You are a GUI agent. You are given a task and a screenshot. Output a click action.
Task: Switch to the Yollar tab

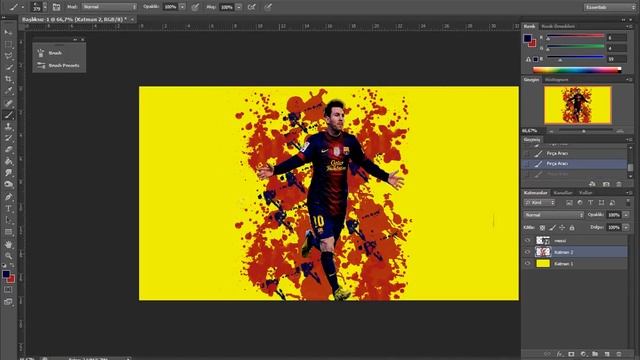tap(585, 193)
